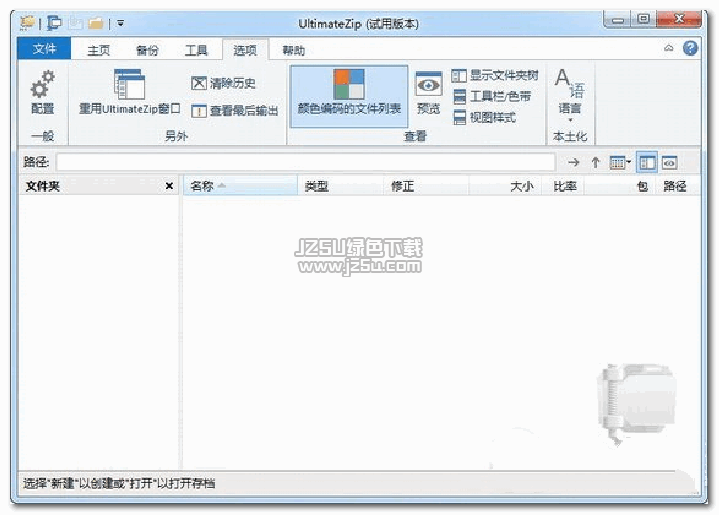The width and height of the screenshot is (719, 515).
Task: Click 查看最后输出 view last output
Action: 234,111
